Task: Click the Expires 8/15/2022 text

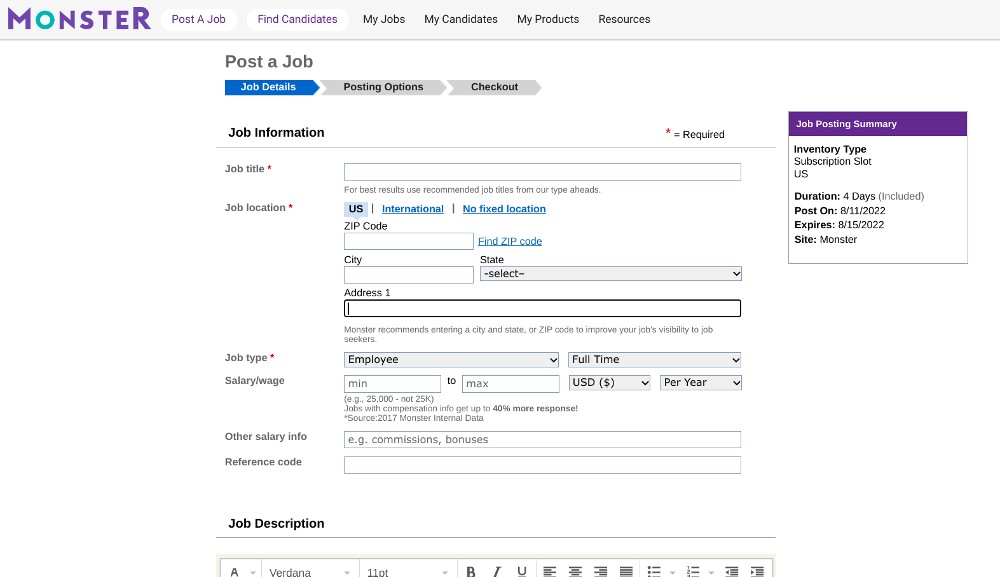Action: pos(839,225)
